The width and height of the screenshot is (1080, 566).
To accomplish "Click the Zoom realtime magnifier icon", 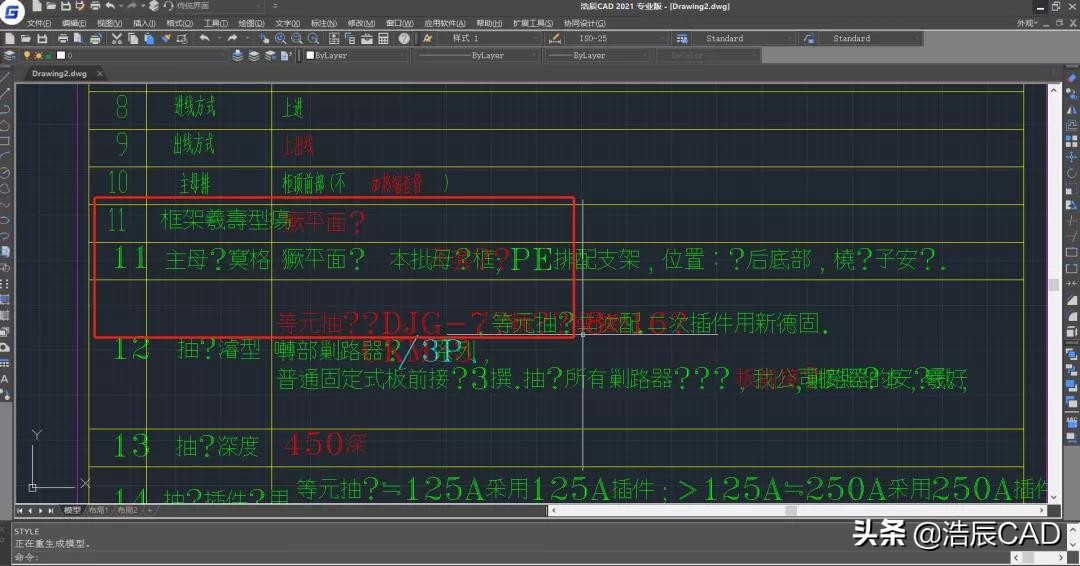I will click(280, 39).
